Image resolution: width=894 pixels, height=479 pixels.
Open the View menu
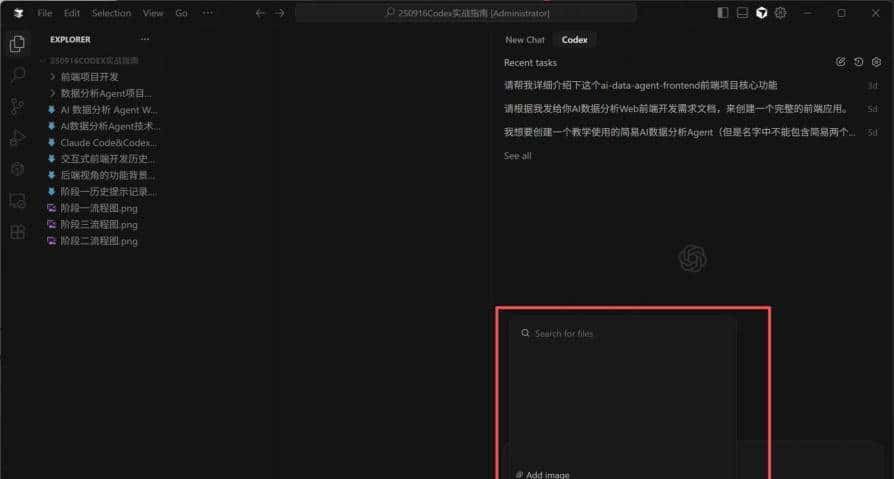pyautogui.click(x=153, y=13)
